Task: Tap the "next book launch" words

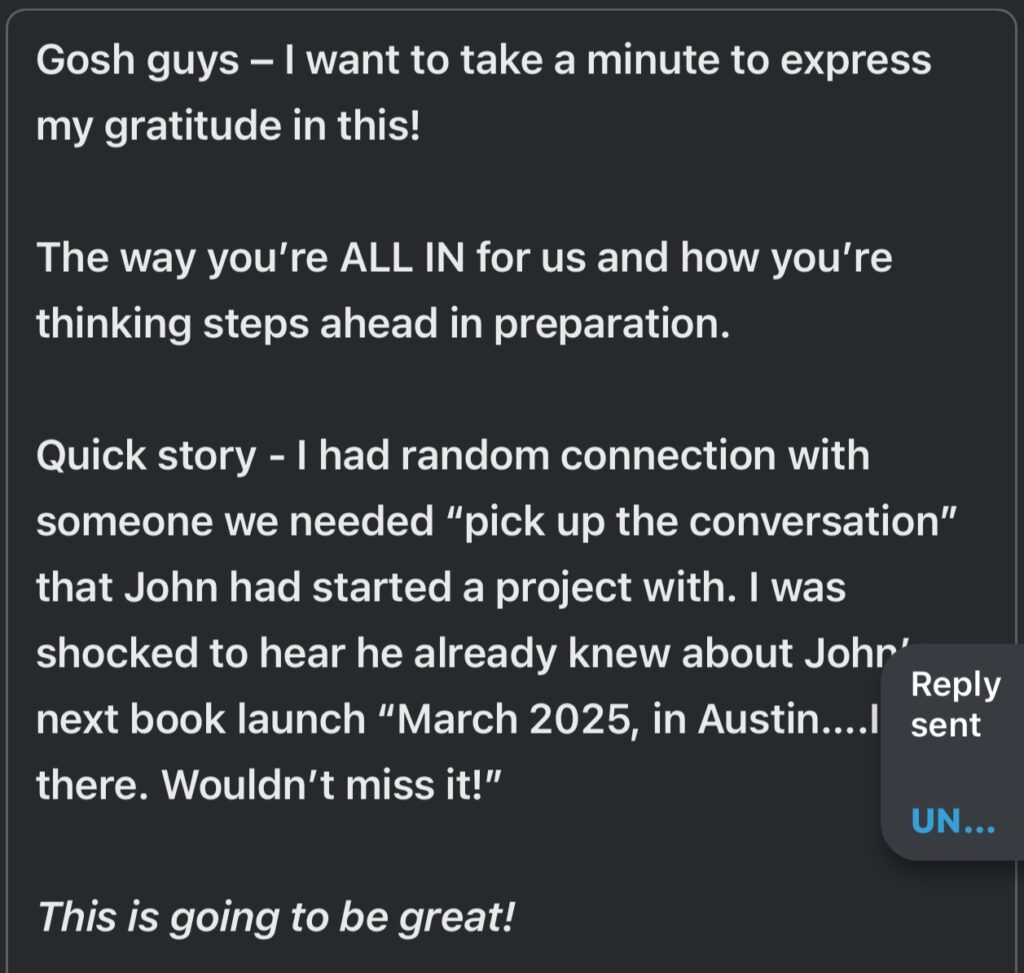Action: [200, 719]
